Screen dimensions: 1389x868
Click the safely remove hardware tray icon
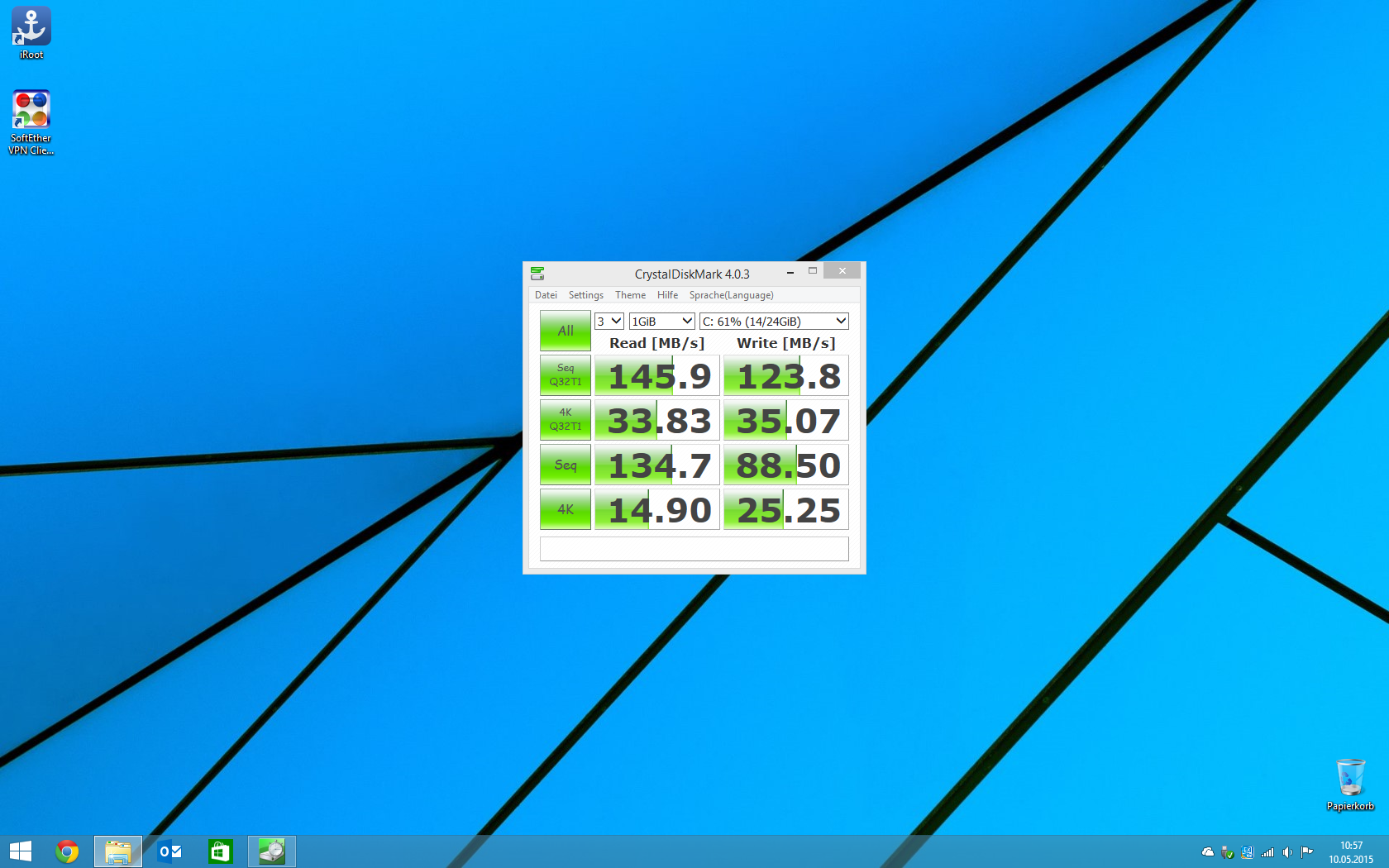coord(1228,852)
